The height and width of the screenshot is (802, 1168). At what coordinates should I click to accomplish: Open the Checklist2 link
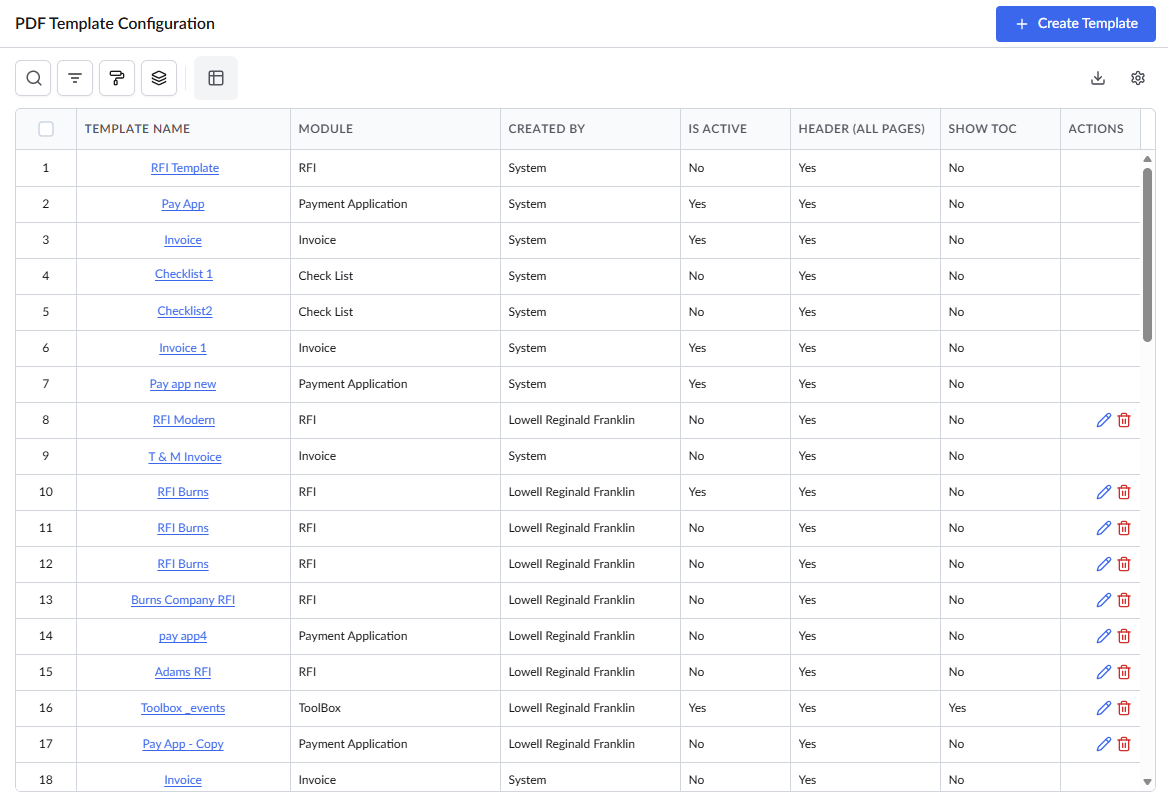[185, 311]
